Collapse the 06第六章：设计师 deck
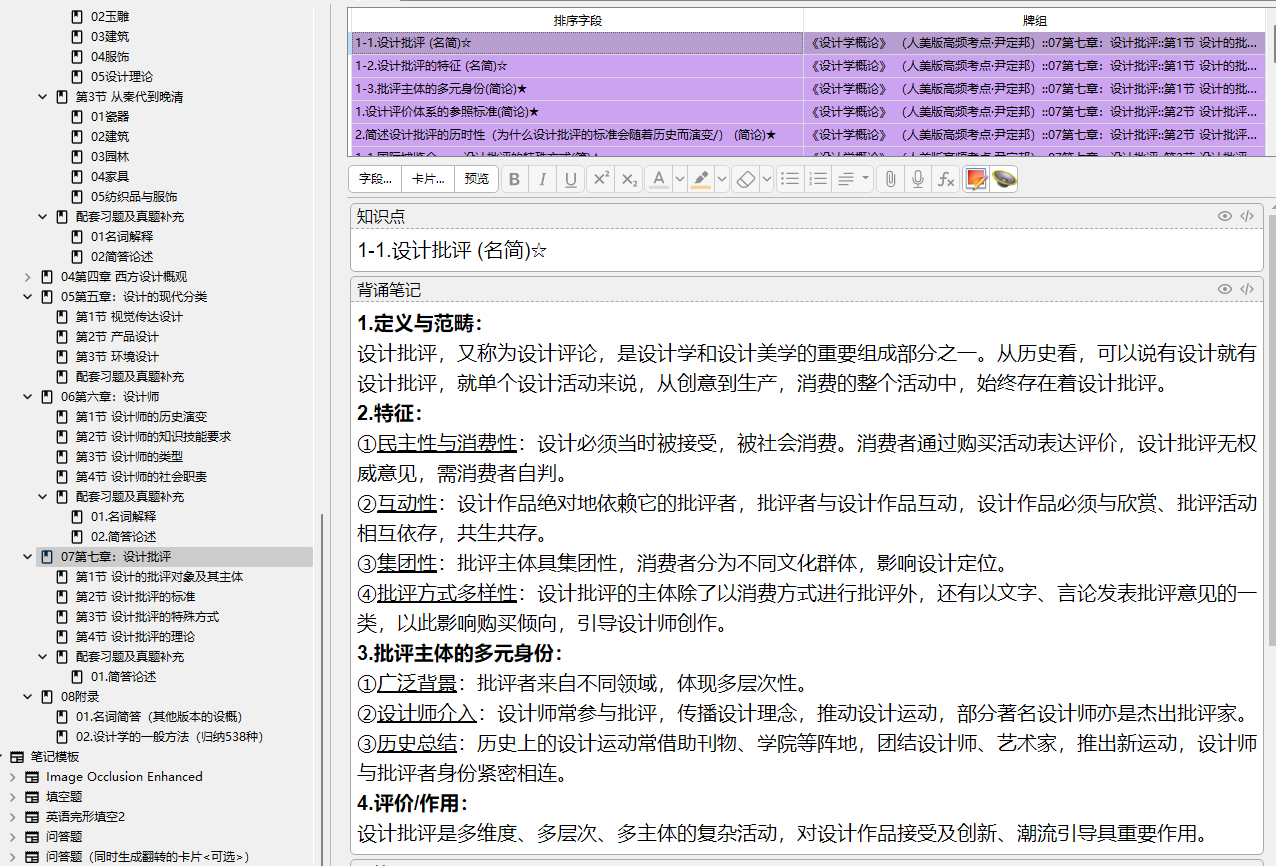The image size is (1276, 866). [28, 397]
